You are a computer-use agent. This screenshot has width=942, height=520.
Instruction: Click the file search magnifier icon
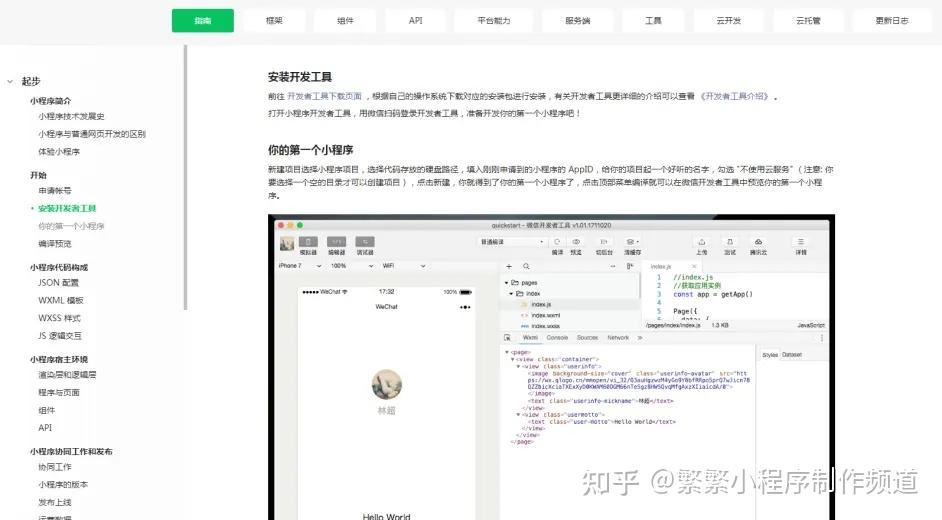tap(526, 266)
